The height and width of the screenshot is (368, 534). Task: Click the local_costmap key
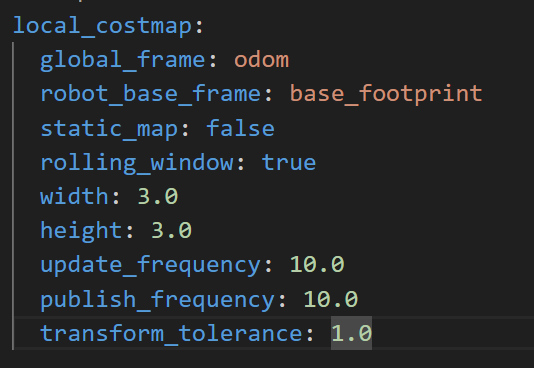[102, 26]
